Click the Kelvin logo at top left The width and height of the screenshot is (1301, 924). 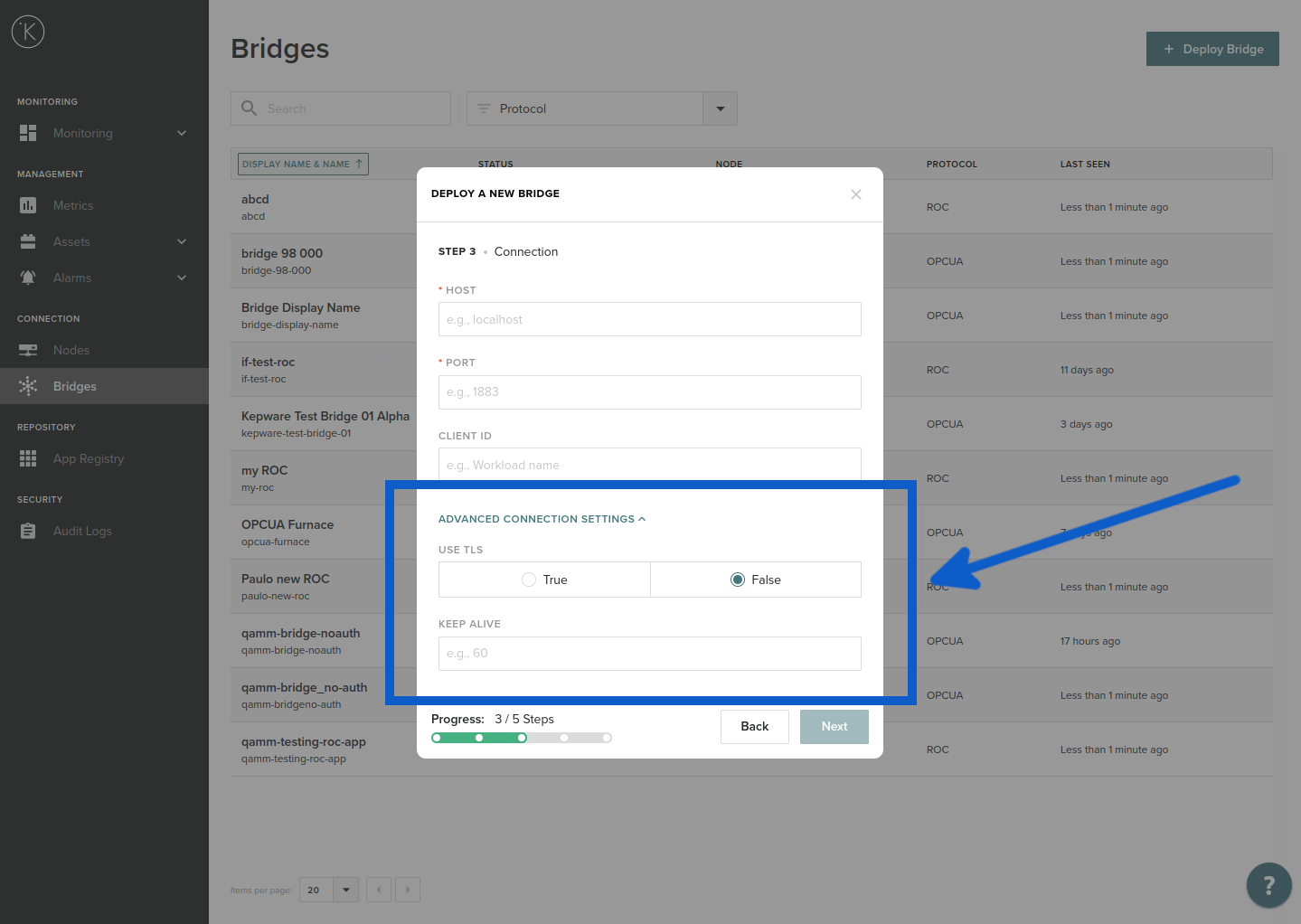[28, 32]
